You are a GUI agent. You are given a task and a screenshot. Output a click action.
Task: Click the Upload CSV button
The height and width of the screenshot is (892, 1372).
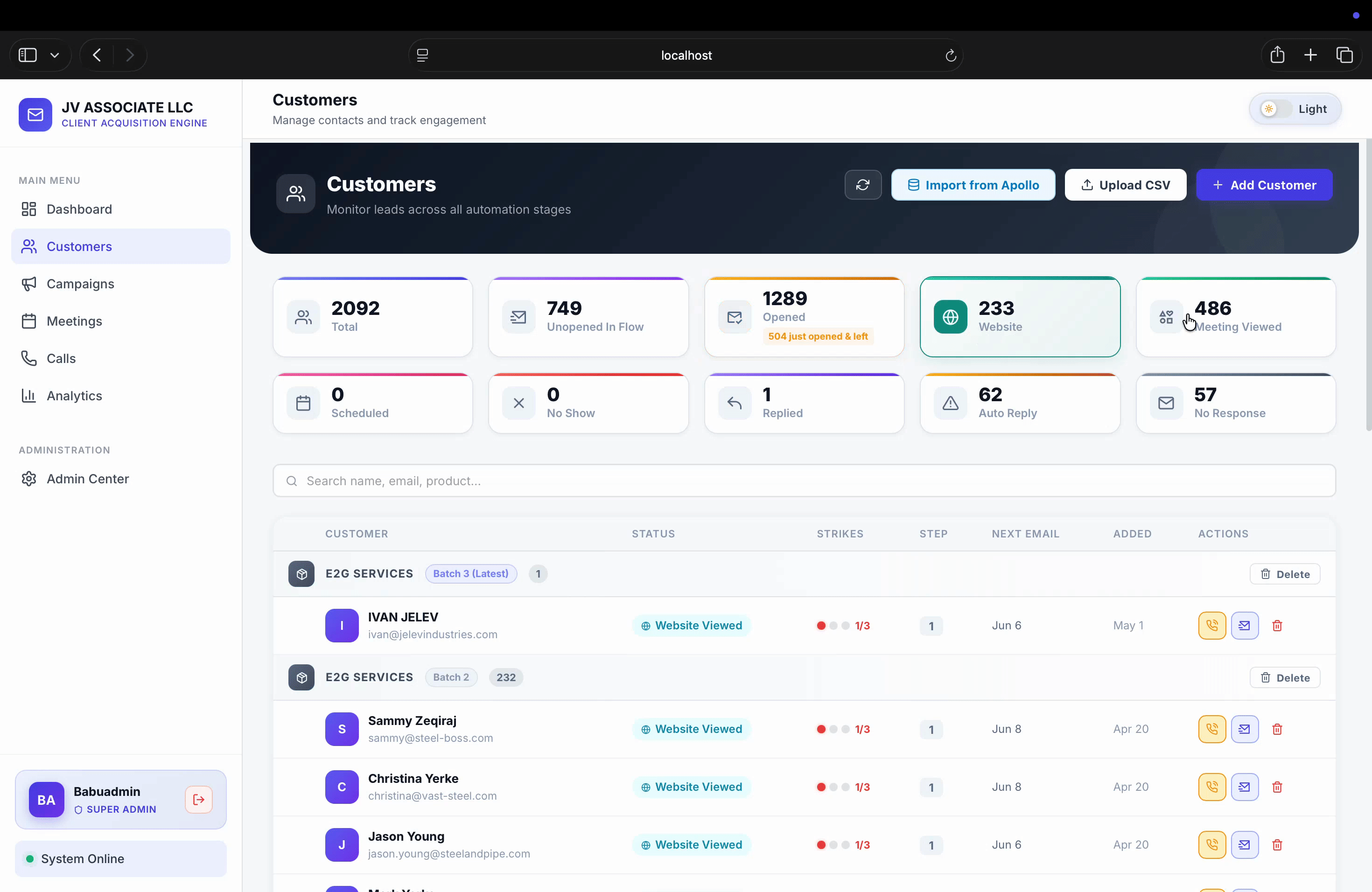coord(1125,184)
